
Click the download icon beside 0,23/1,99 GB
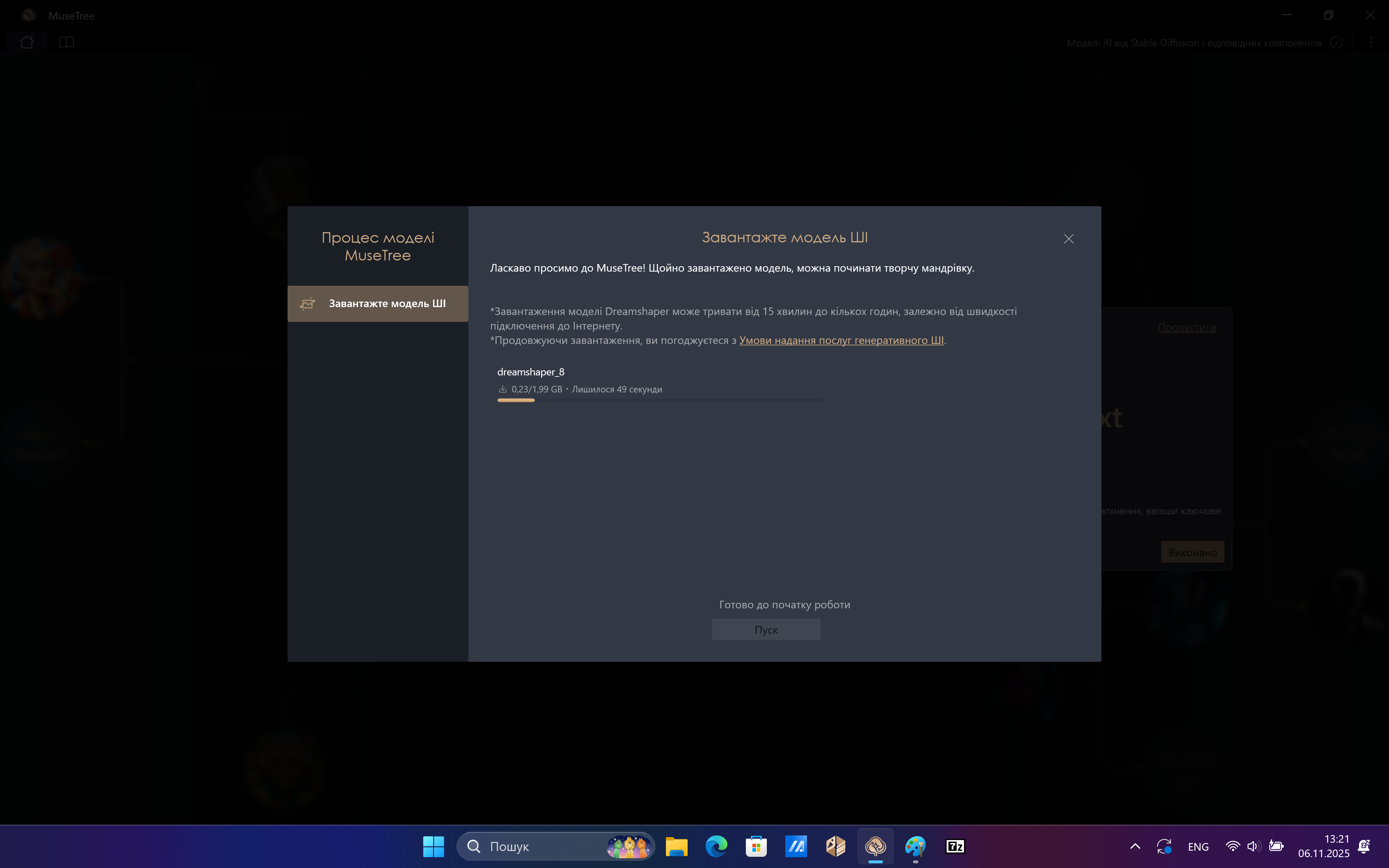pos(503,389)
